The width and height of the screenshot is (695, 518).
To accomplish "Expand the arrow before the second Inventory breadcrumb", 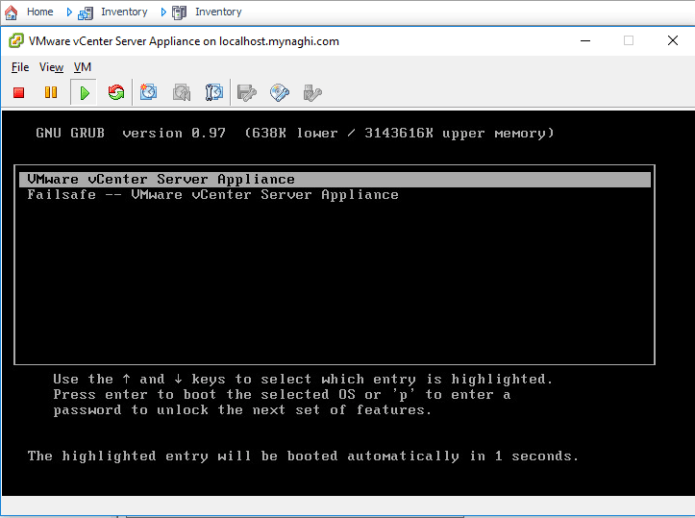I will point(163,12).
